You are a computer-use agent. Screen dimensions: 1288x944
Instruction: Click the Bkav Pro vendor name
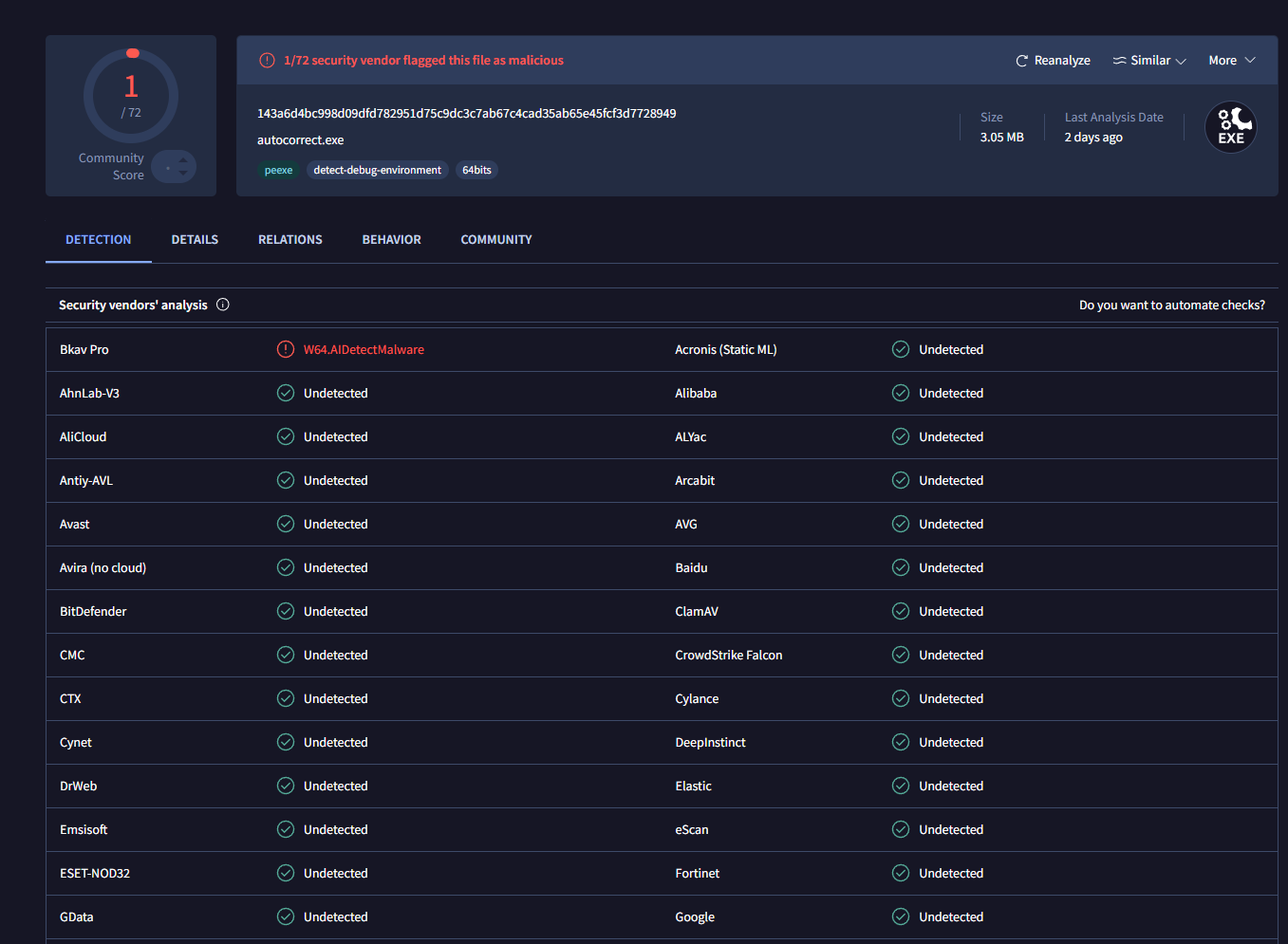[84, 350]
